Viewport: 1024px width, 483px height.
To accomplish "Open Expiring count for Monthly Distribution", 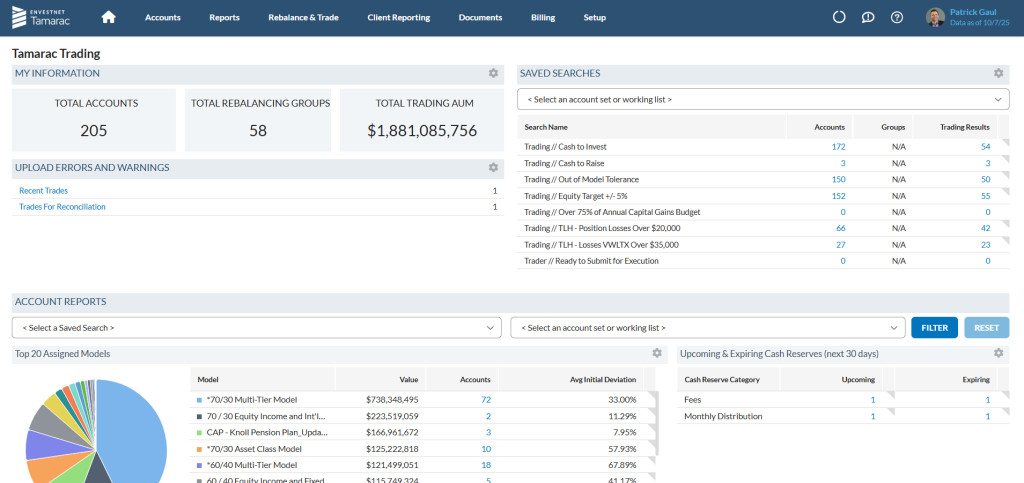I will (987, 416).
